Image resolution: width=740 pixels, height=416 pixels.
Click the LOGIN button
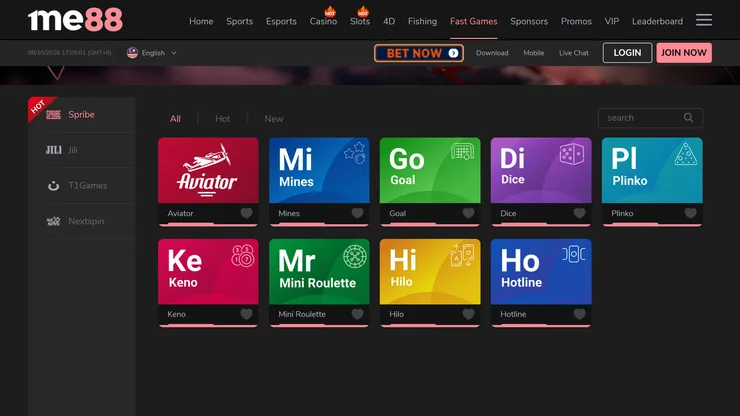(627, 53)
